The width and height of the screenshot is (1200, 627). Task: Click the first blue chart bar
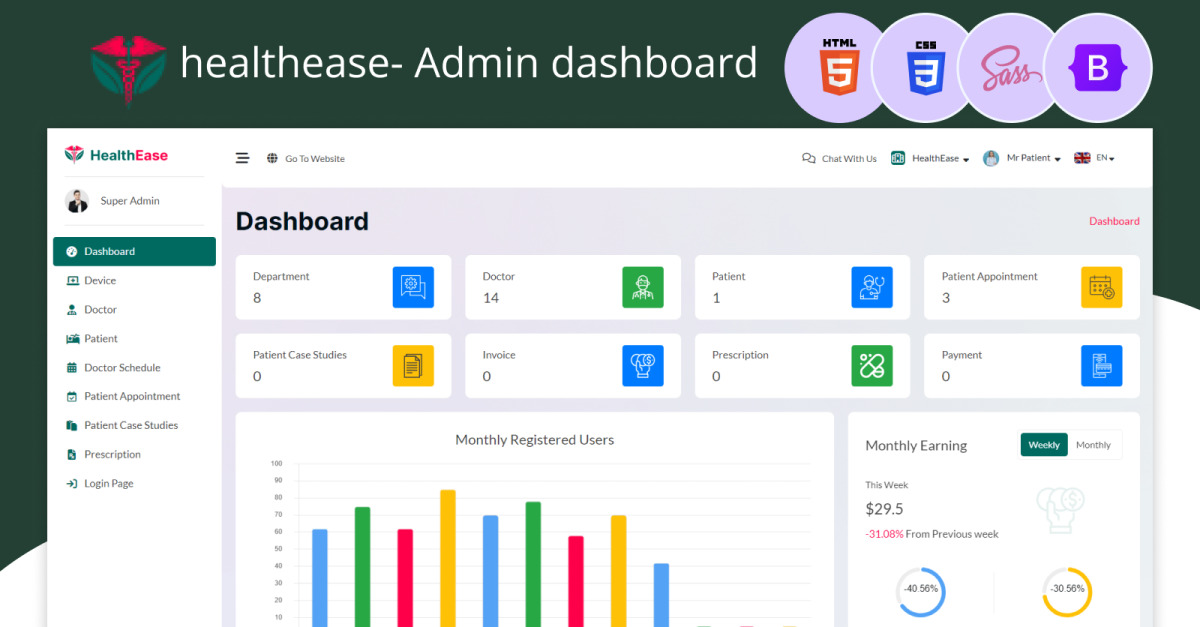[x=320, y=578]
